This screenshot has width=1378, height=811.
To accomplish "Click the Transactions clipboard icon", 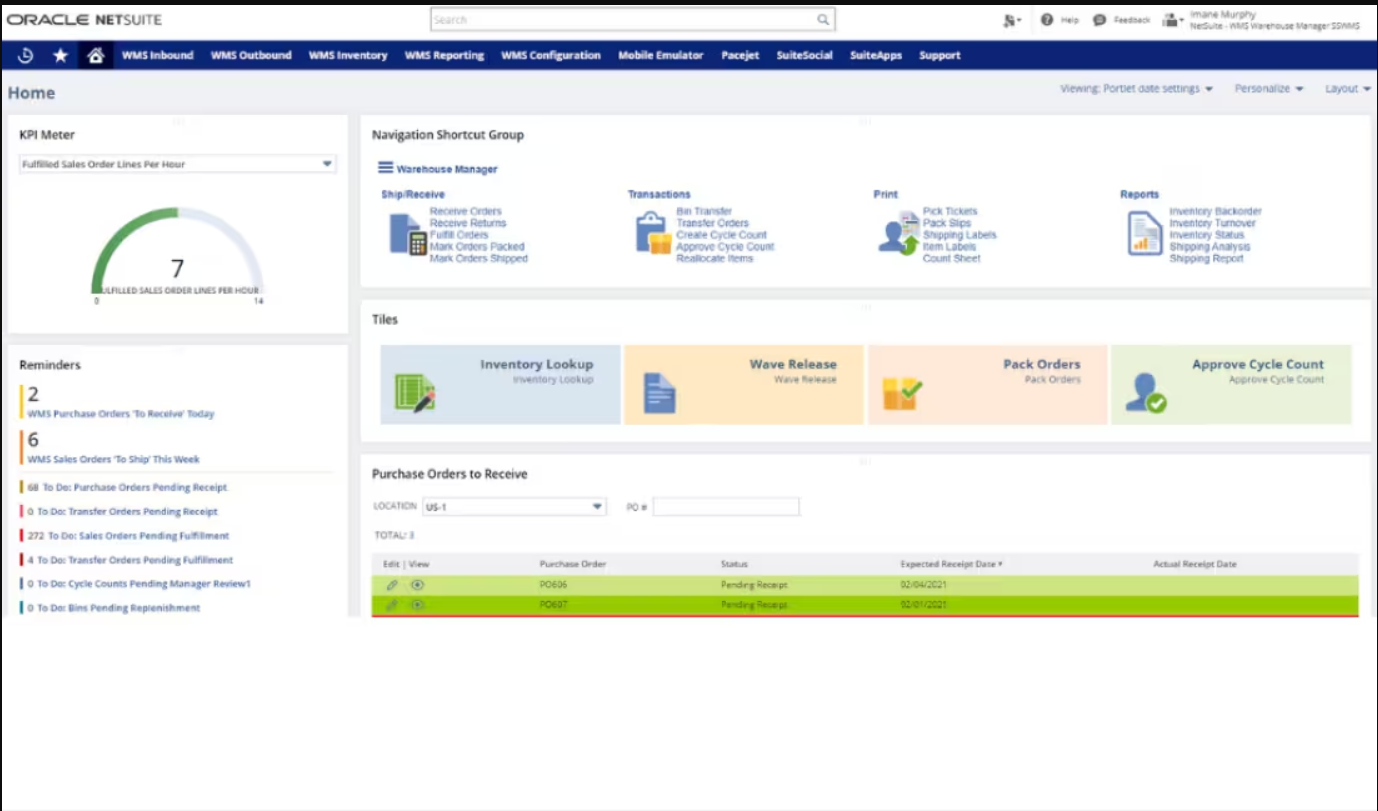I will point(648,232).
